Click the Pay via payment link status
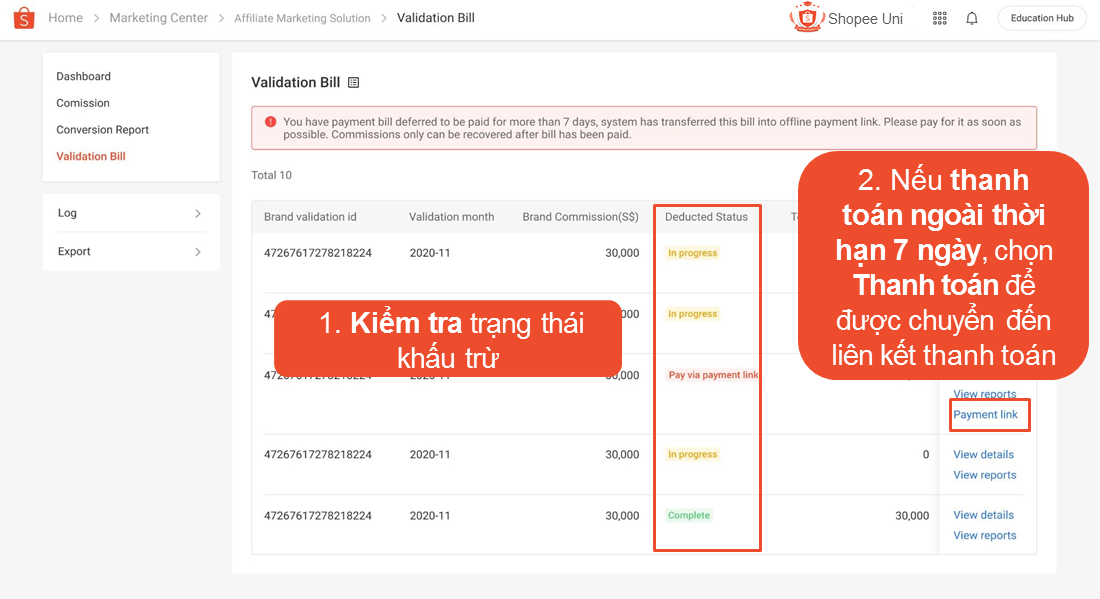 [x=713, y=375]
